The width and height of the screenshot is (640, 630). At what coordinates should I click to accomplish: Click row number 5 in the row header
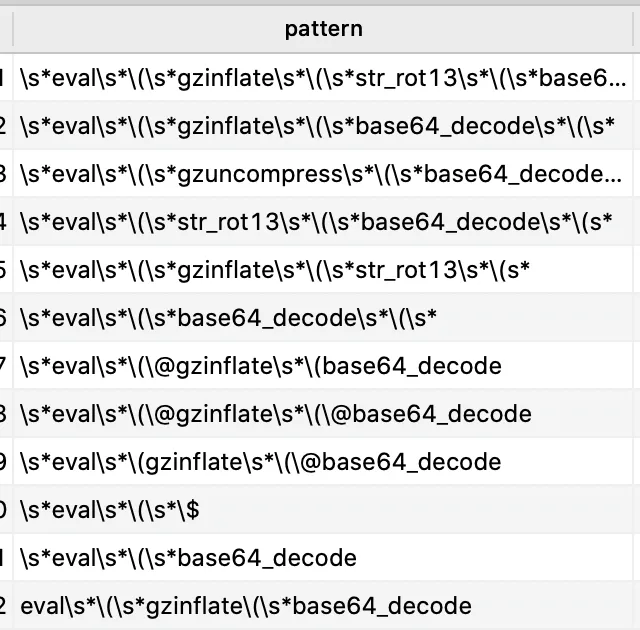(5, 270)
